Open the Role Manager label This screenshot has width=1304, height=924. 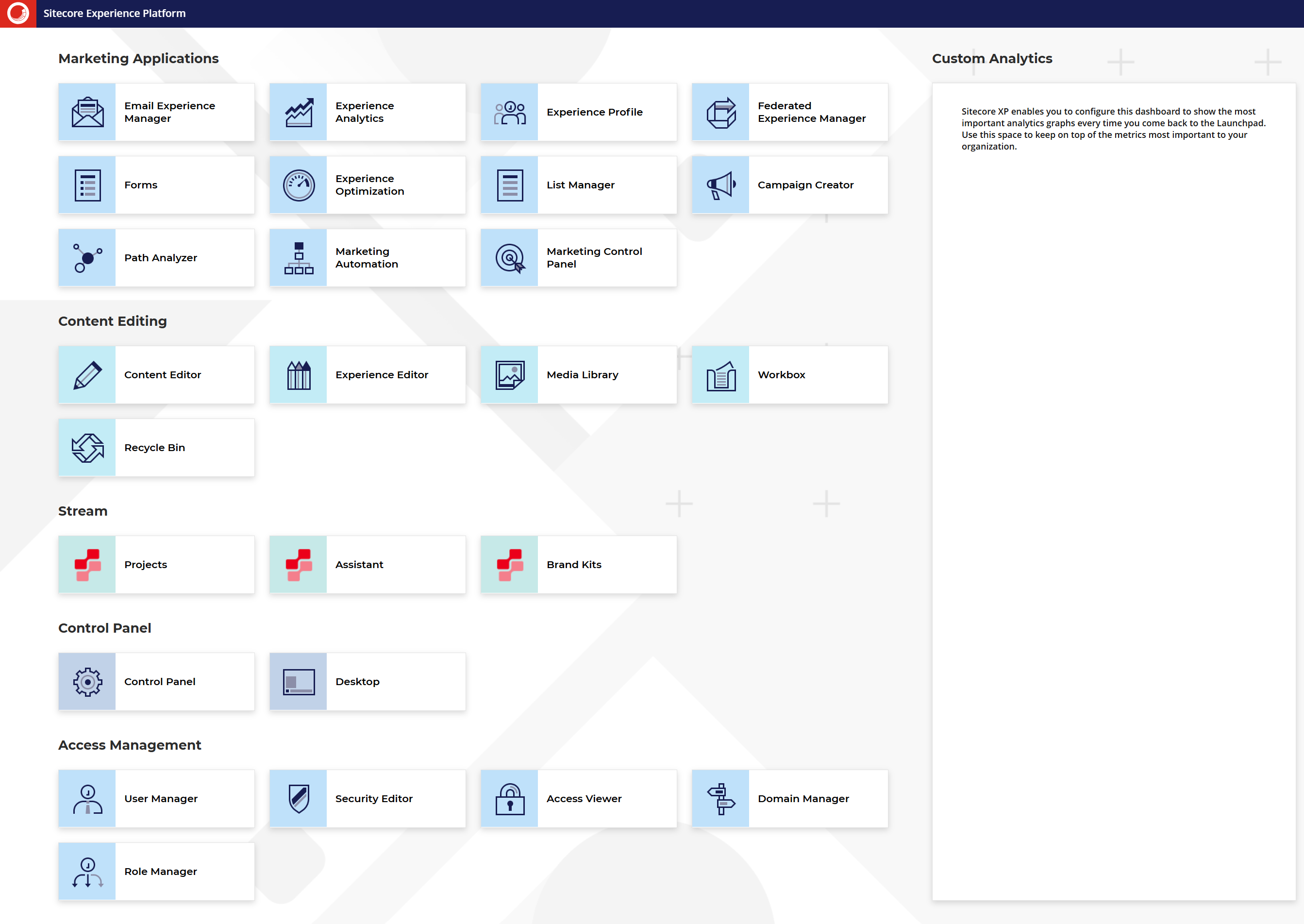click(x=160, y=871)
